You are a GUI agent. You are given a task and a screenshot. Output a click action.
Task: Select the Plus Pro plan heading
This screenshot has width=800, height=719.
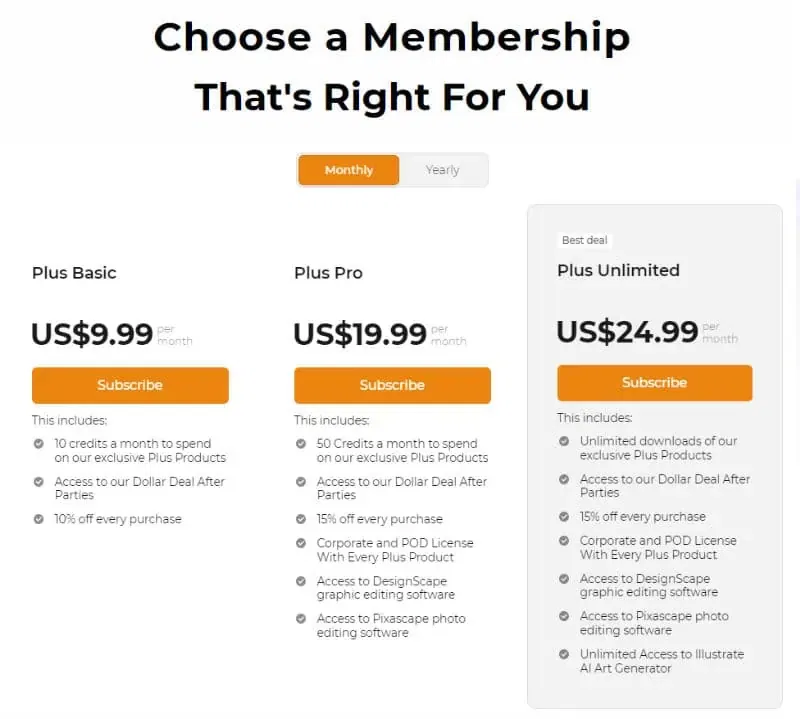click(328, 272)
